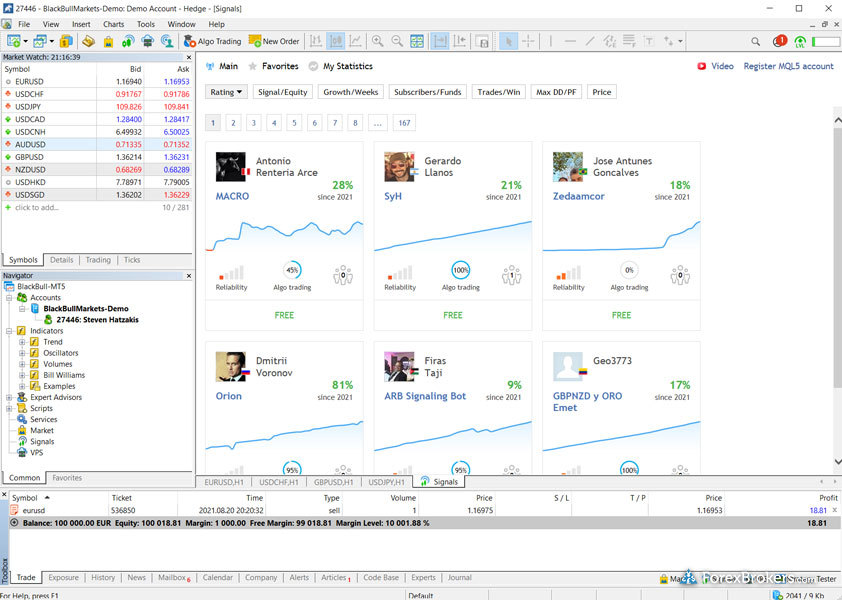Select the trendline drawing tool
This screenshot has height=600, width=842.
coord(590,41)
